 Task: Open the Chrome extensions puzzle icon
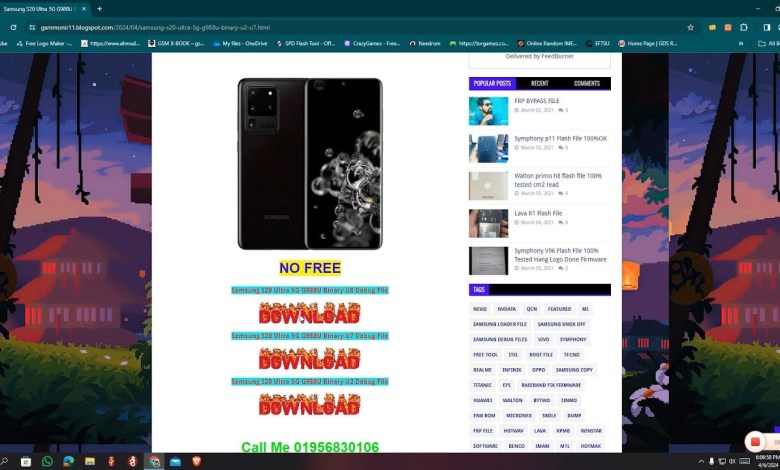(744, 27)
